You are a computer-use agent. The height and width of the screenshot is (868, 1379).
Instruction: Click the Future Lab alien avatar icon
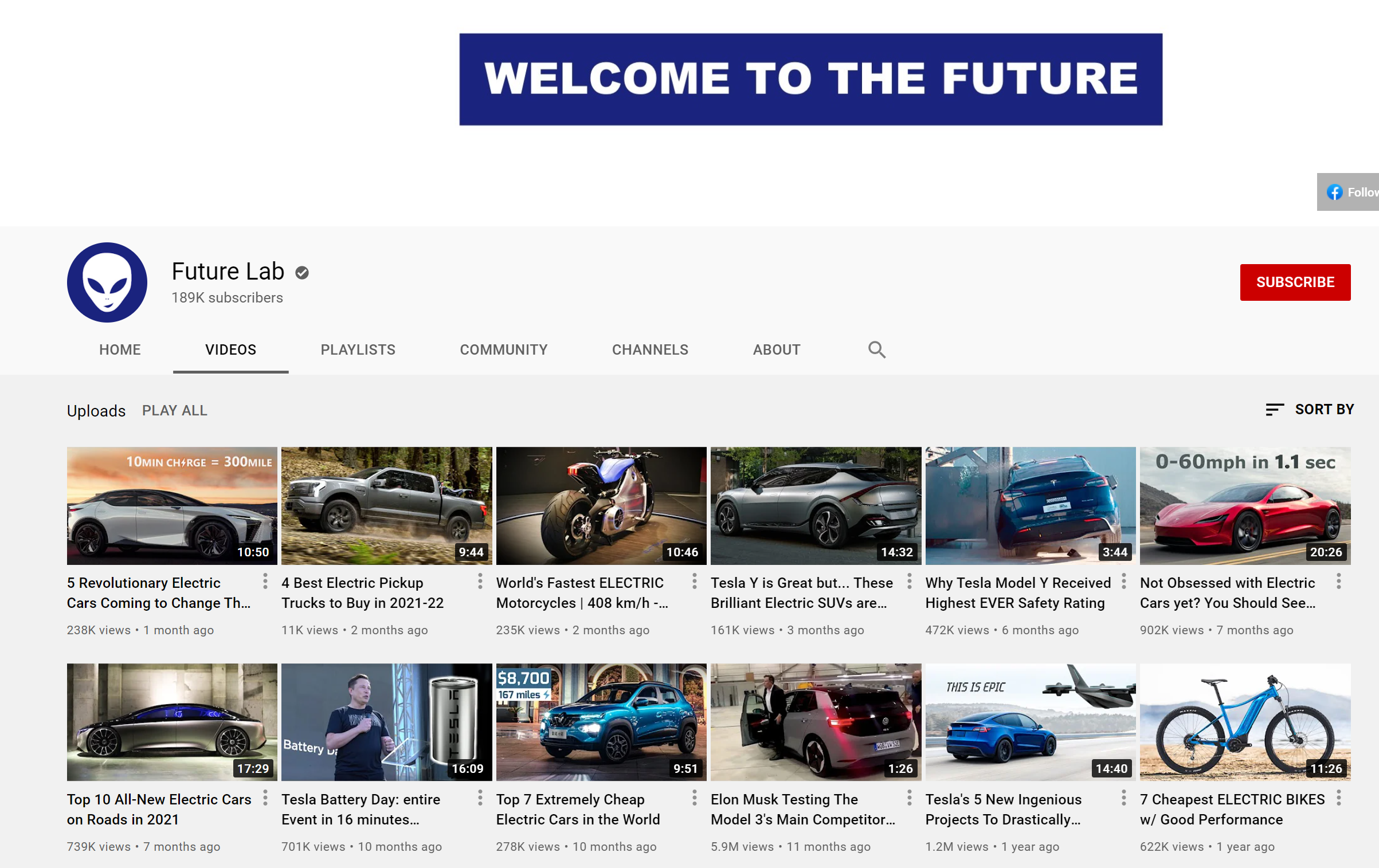tap(107, 282)
